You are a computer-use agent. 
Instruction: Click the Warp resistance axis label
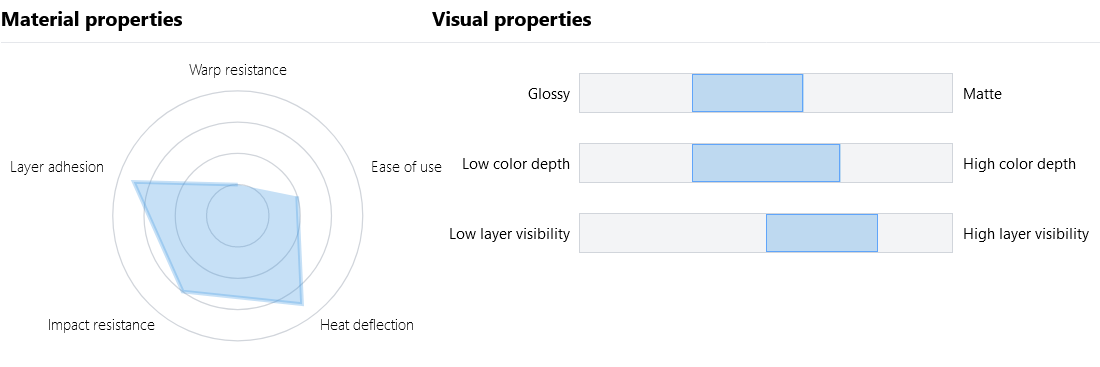[238, 69]
